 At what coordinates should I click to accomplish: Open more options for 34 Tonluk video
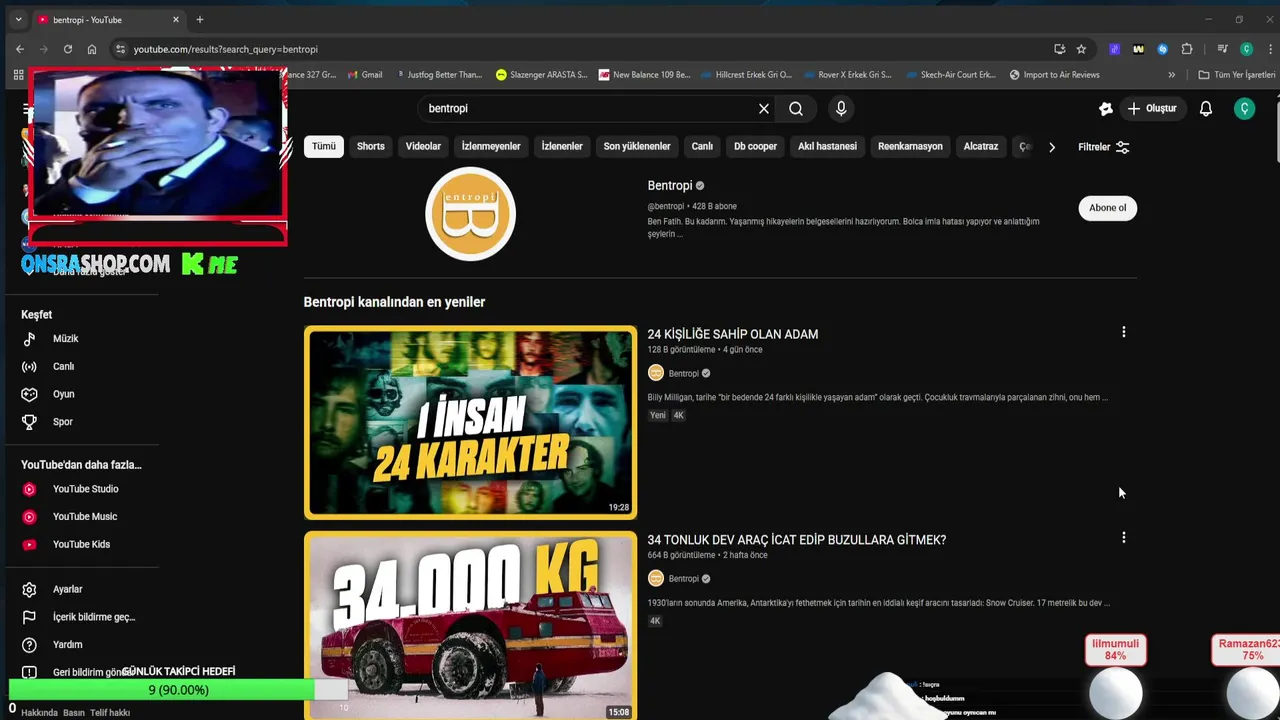point(1123,538)
